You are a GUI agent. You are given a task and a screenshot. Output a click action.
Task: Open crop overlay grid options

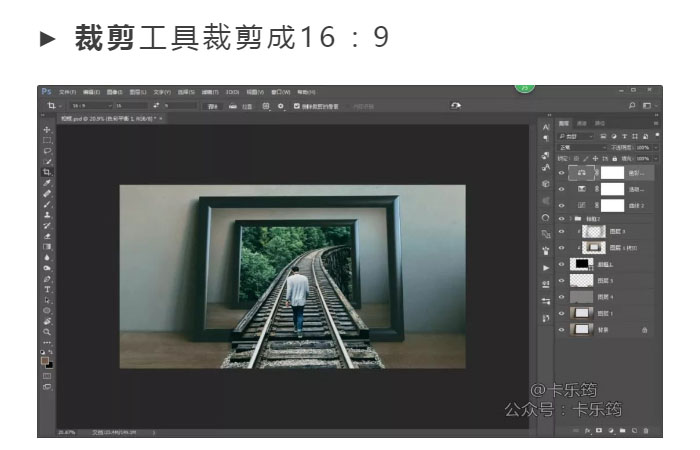266,106
